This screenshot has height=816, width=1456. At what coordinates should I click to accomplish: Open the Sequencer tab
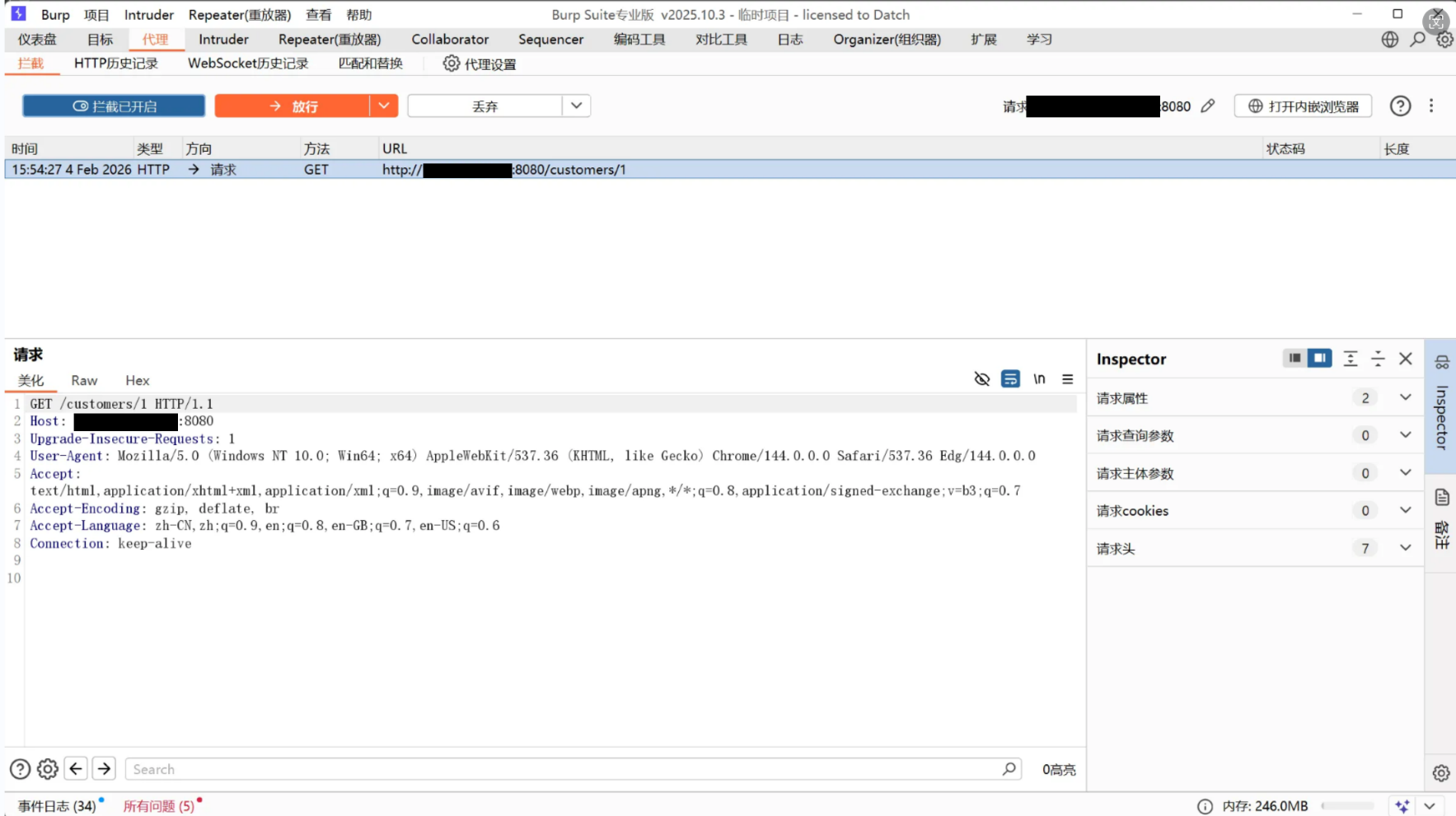(x=550, y=40)
